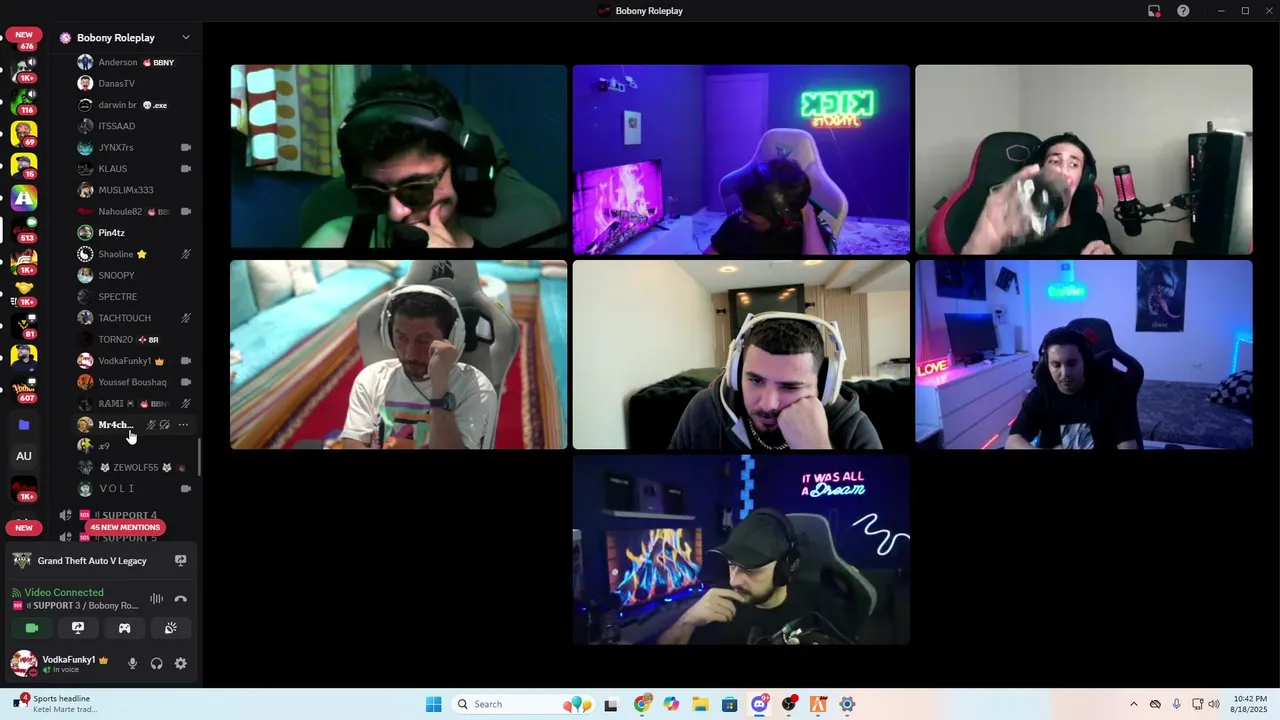
Task: Open Microsoft Store from taskbar
Action: click(729, 704)
